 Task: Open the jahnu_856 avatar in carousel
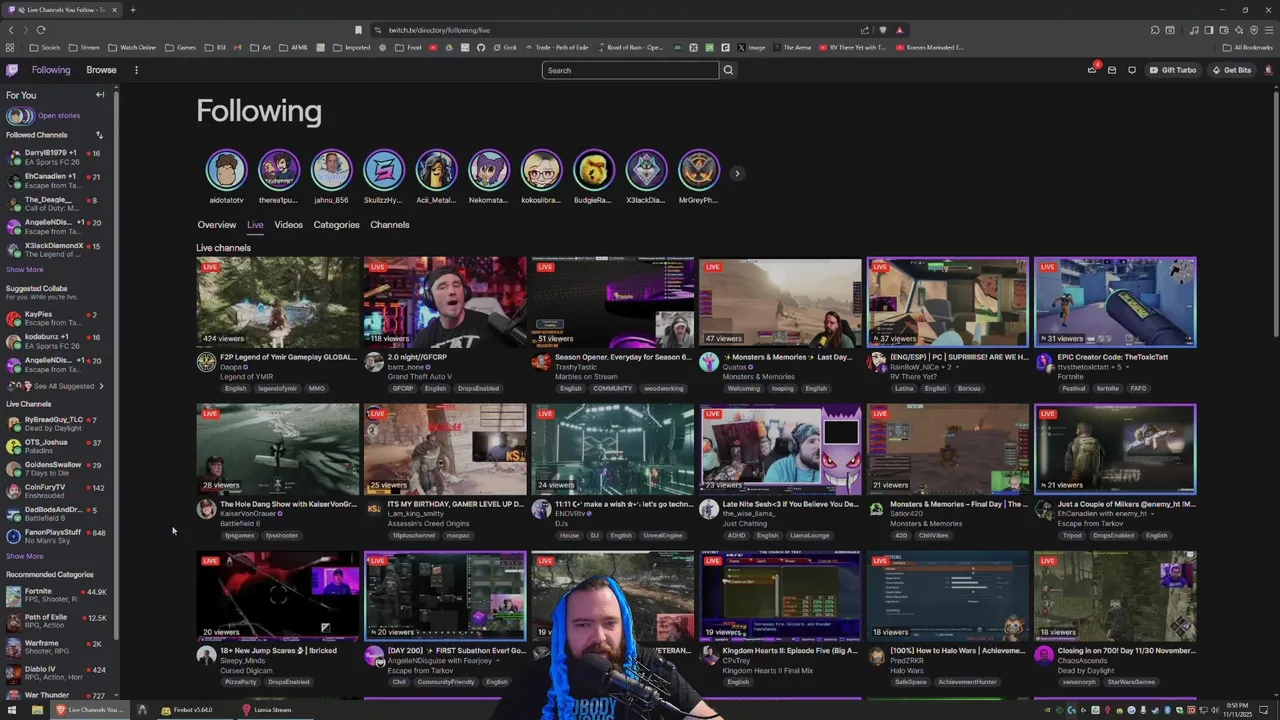point(331,170)
